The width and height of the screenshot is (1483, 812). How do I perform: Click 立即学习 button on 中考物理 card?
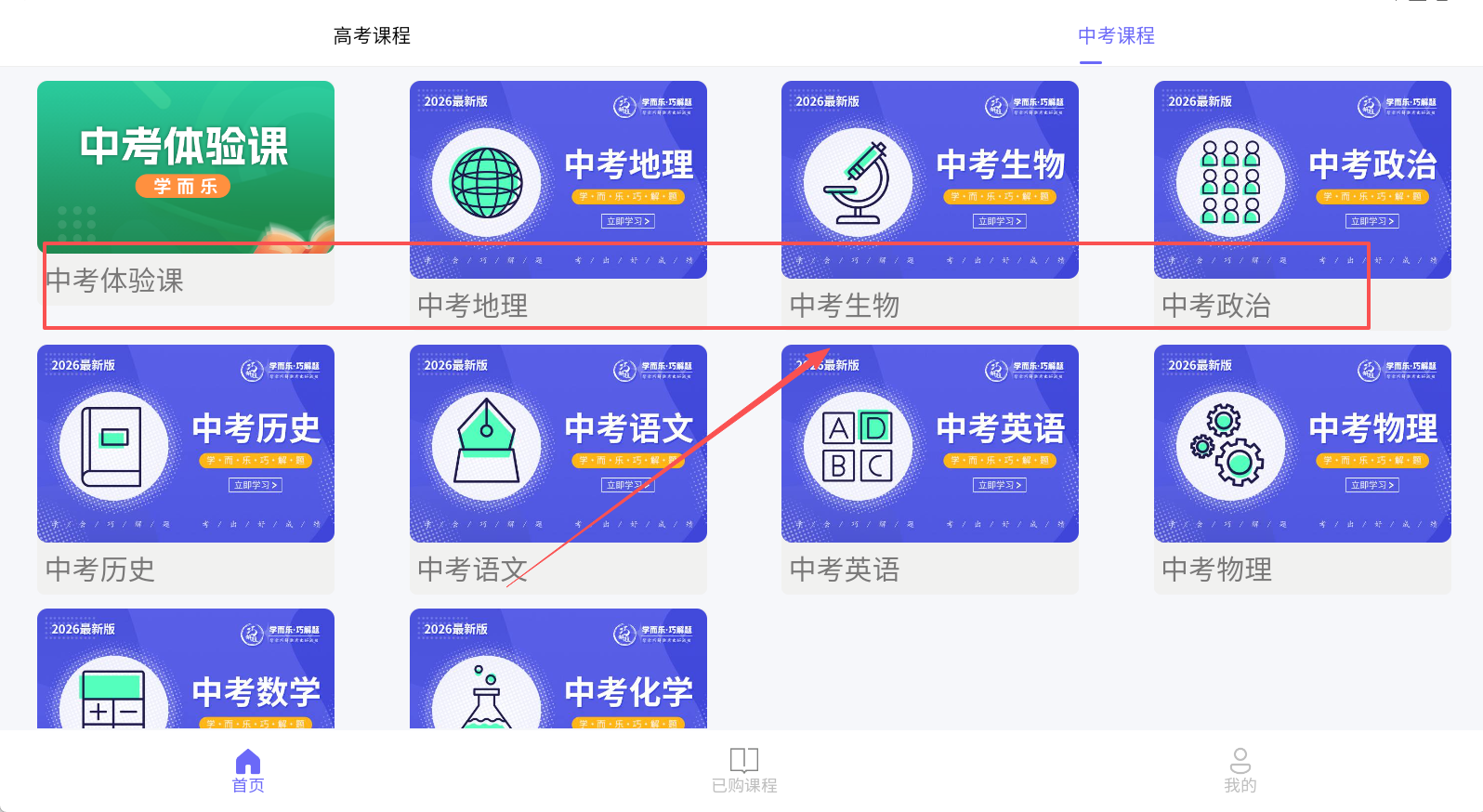coord(1372,485)
